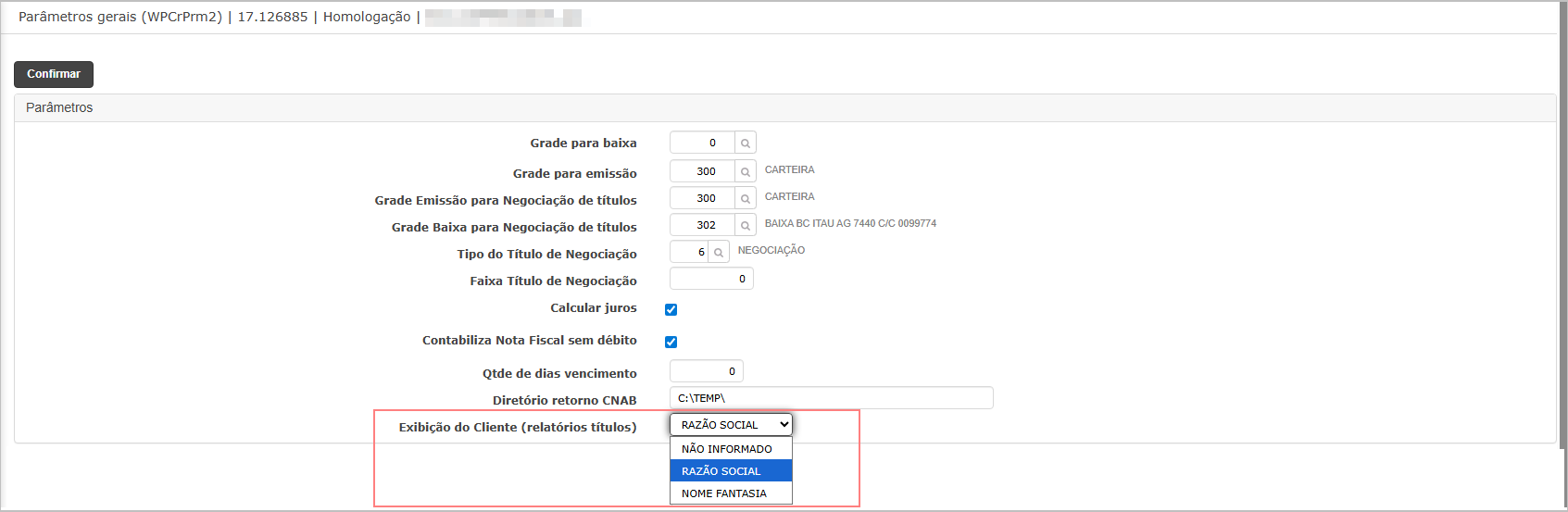This screenshot has height=512, width=1568.
Task: Toggle the Calcular juros checkbox
Action: click(x=671, y=310)
